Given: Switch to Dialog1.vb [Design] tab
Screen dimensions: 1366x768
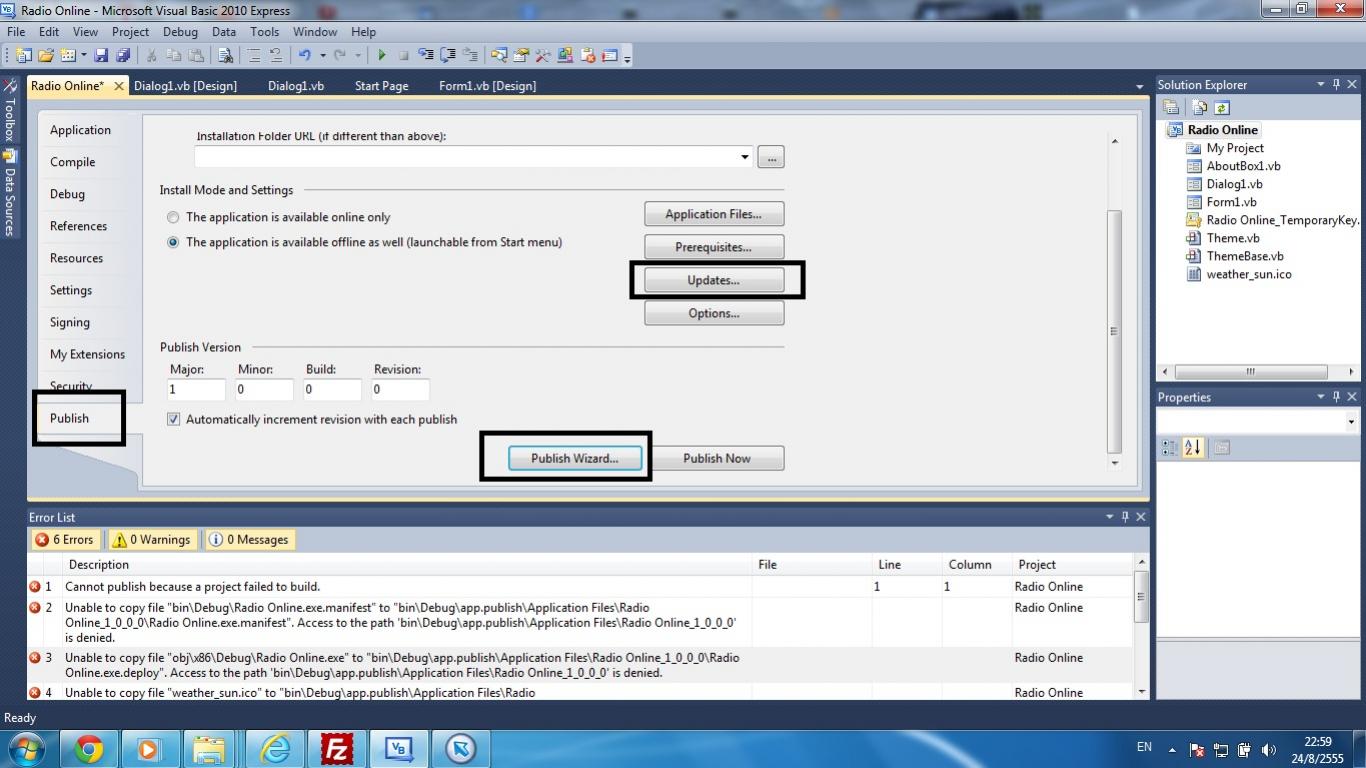Looking at the screenshot, I should [185, 86].
